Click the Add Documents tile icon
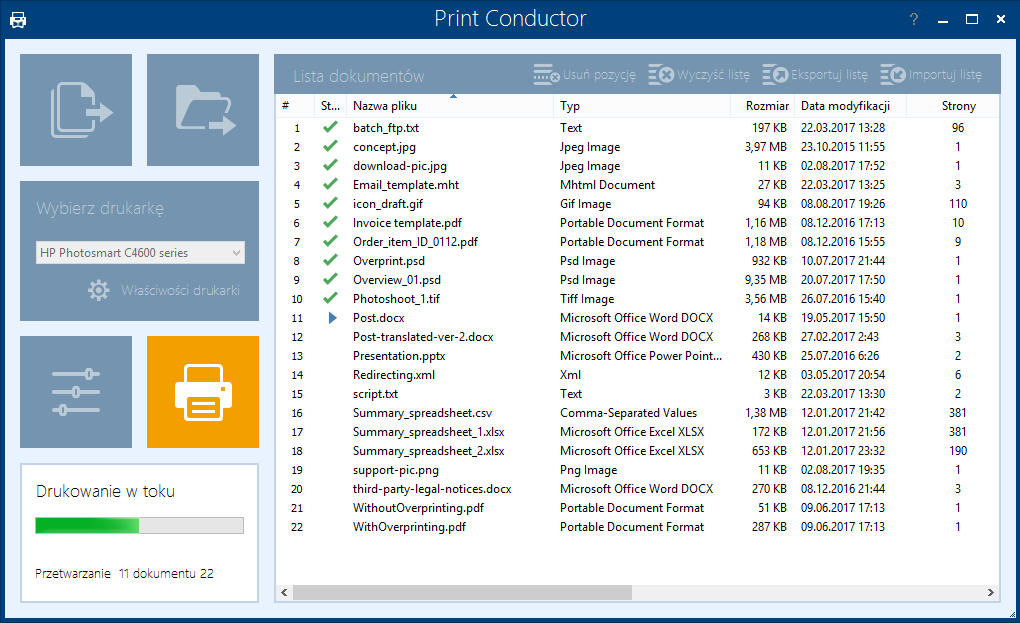The width and height of the screenshot is (1020, 623). pos(76,110)
